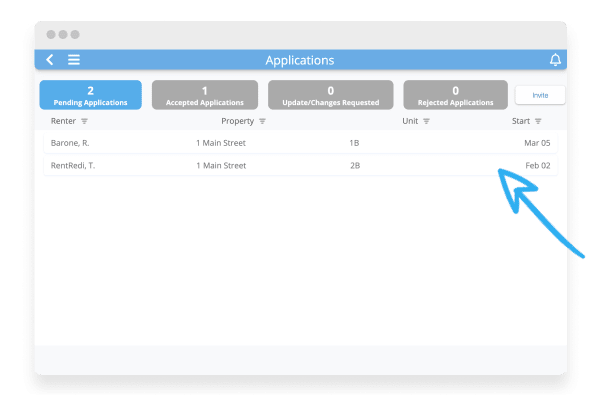601x395 pixels.
Task: Sort by the Renter column filter icon
Action: [84, 121]
